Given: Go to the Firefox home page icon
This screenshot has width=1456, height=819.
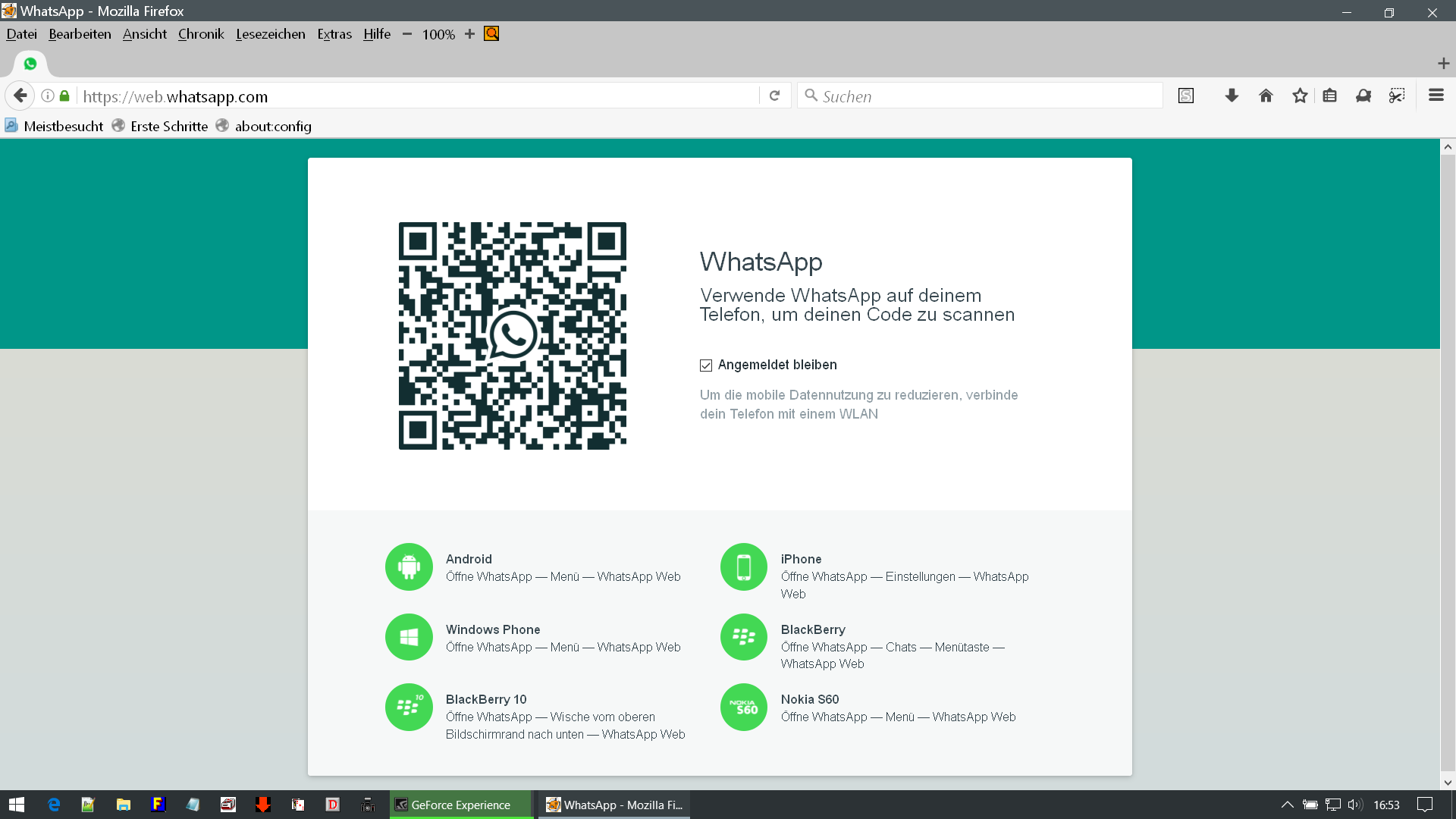Looking at the screenshot, I should click(1266, 96).
